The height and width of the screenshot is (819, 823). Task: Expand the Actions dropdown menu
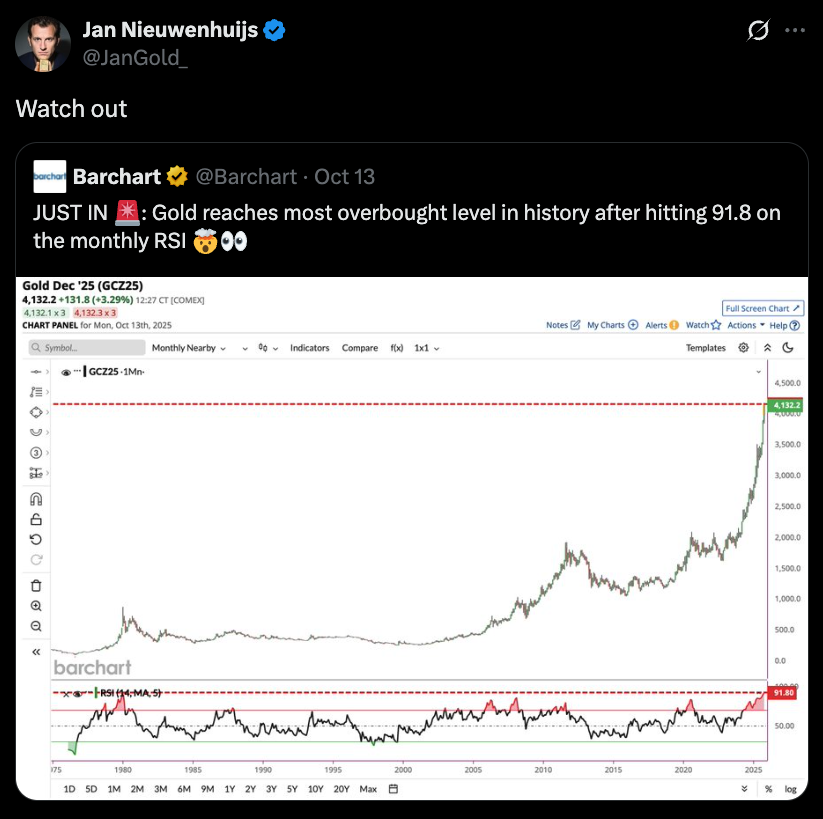pos(745,325)
